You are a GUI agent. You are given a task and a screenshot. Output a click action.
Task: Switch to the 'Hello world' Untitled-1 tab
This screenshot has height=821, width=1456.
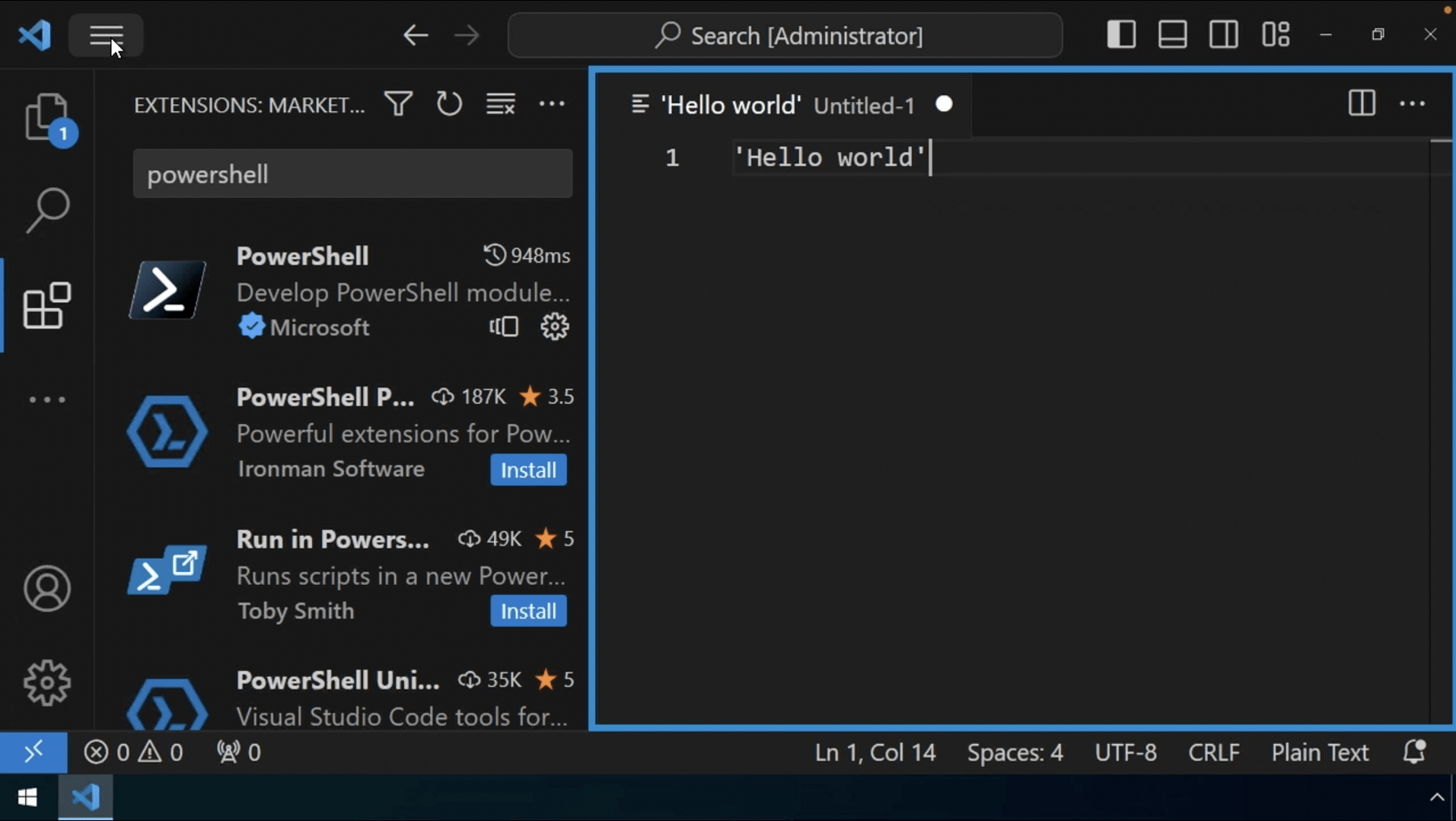[x=783, y=104]
